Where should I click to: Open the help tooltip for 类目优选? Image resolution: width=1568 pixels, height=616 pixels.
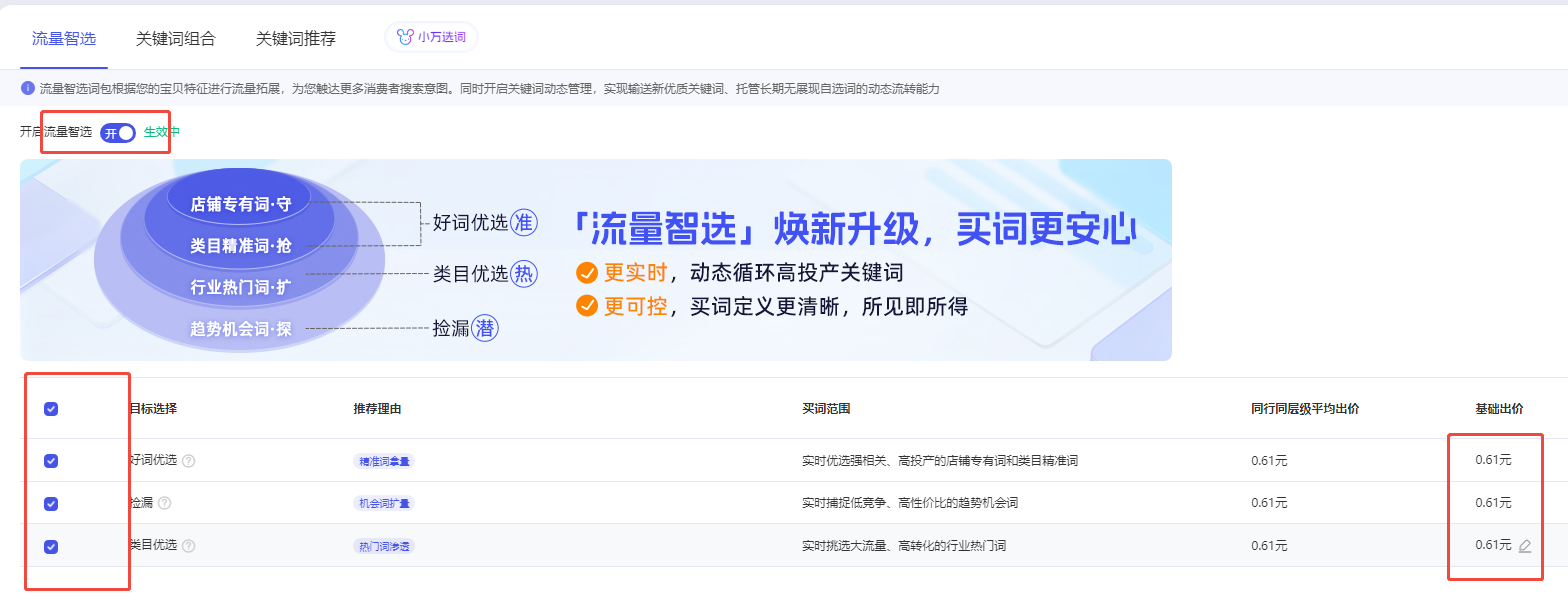[x=189, y=546]
